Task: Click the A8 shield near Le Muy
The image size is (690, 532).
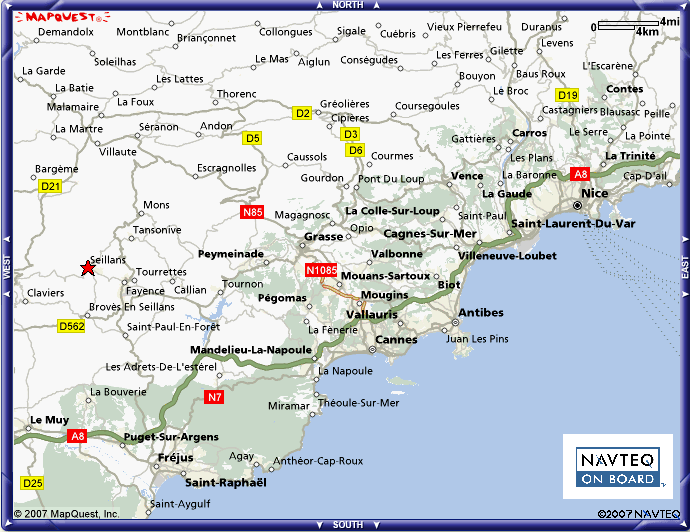Action: click(77, 436)
